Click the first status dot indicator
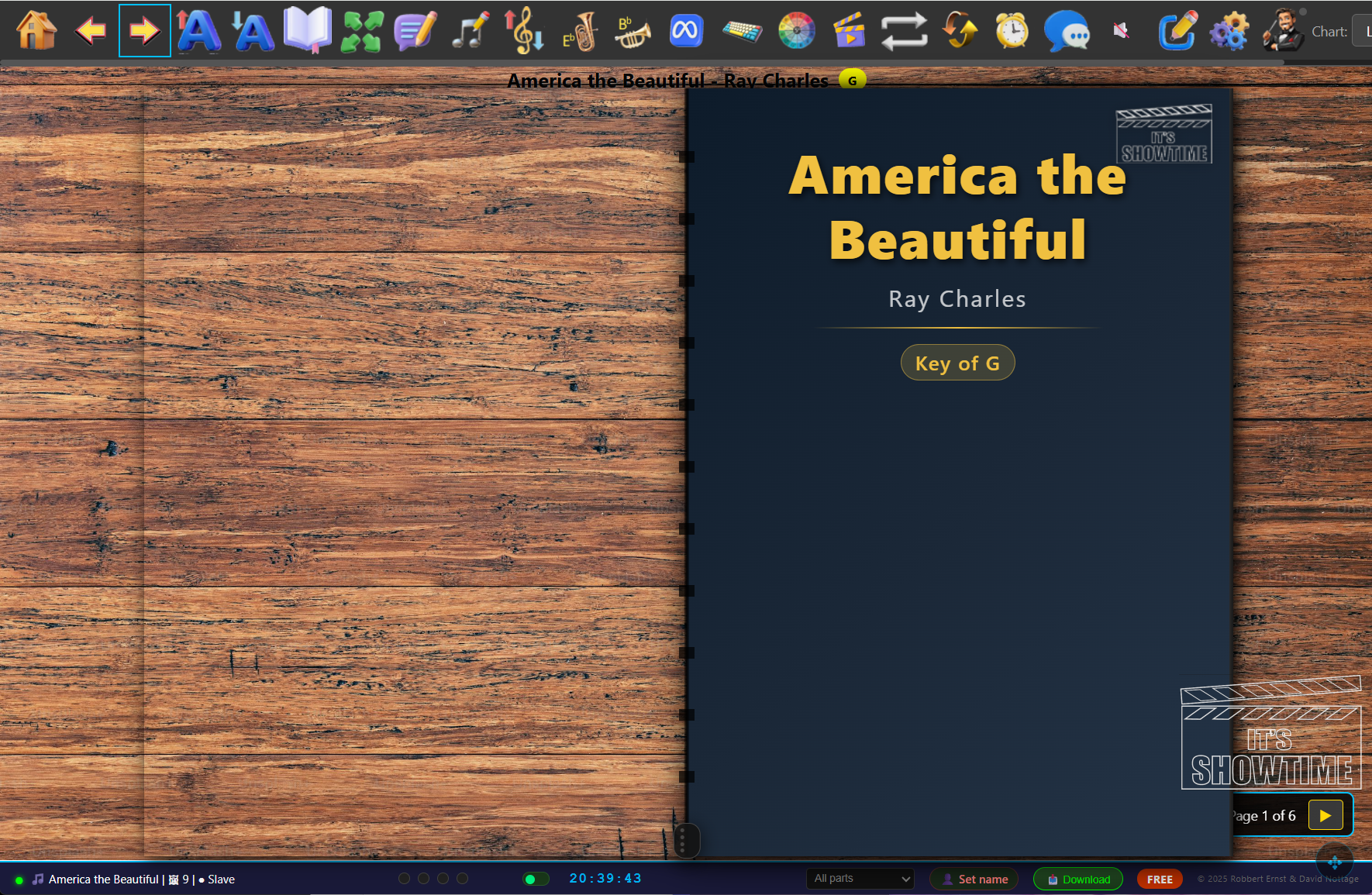 [404, 878]
